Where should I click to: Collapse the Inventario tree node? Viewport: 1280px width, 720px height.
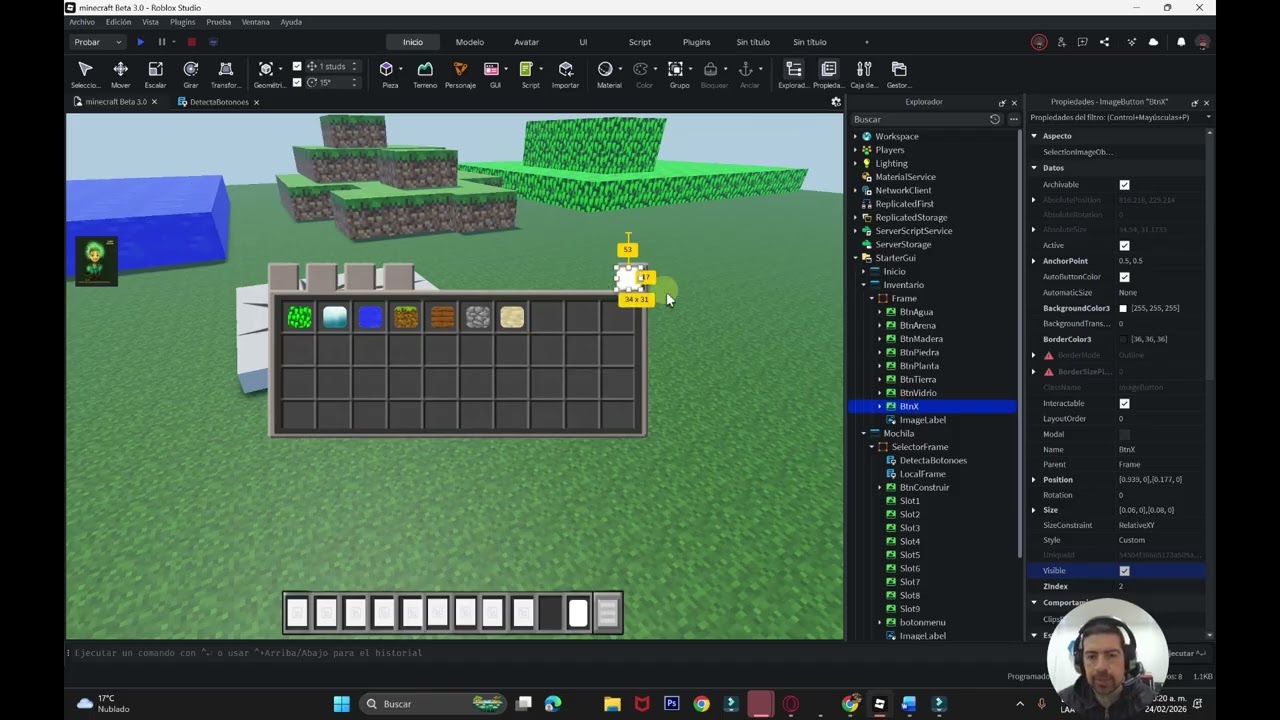863,285
